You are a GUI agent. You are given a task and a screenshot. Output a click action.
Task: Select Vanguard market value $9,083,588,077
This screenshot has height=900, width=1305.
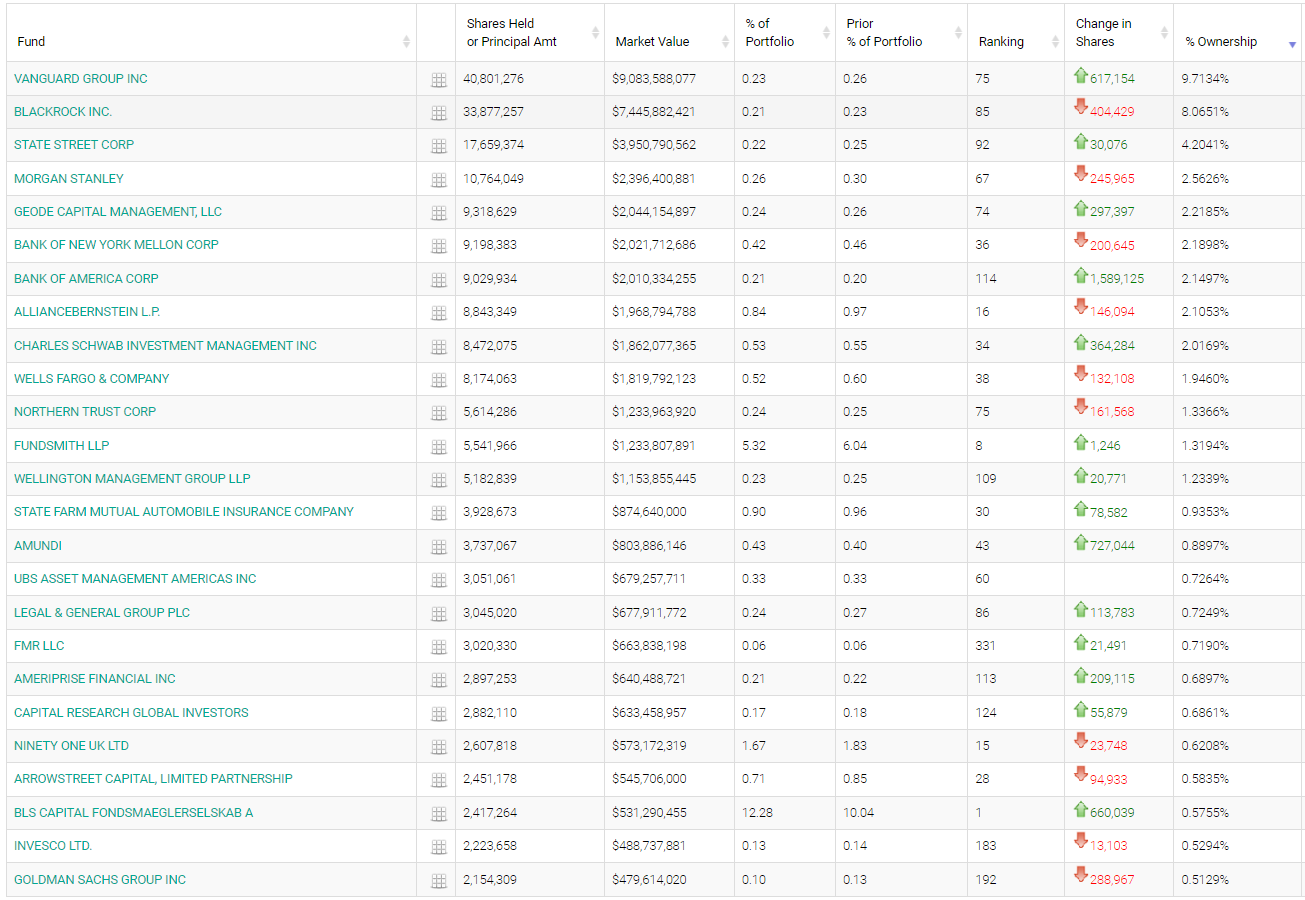tap(654, 79)
